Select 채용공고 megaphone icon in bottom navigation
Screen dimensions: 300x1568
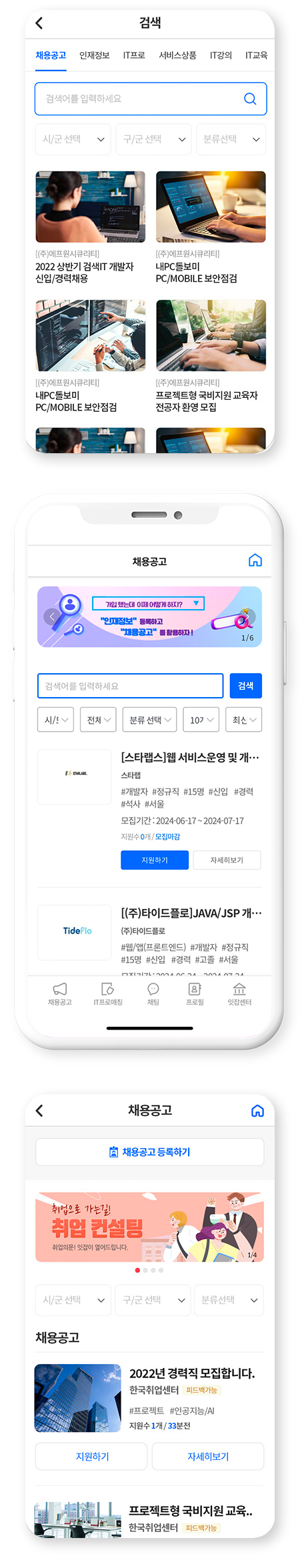pyautogui.click(x=60, y=989)
